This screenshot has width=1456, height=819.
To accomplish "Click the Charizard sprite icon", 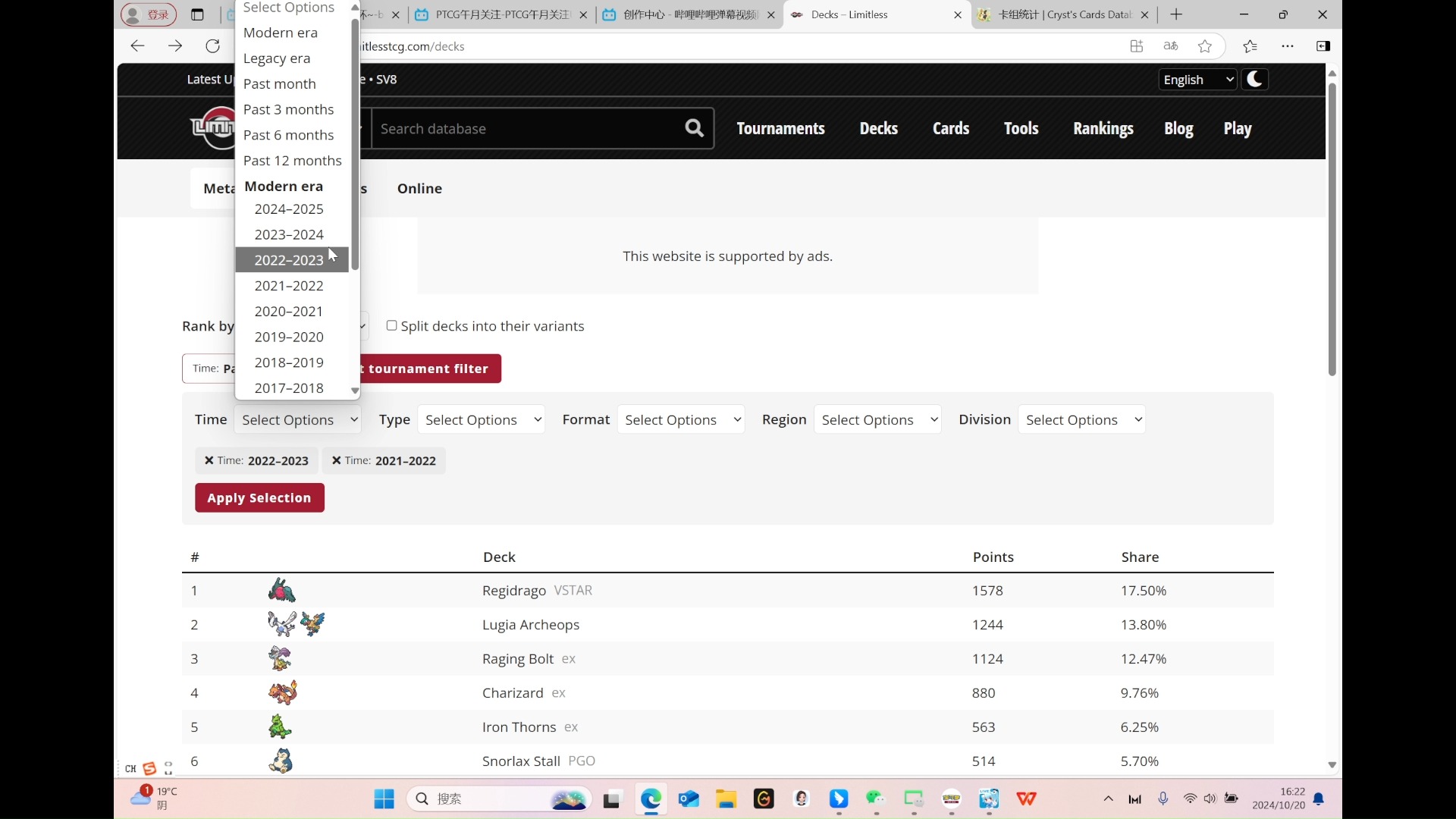I will (283, 692).
